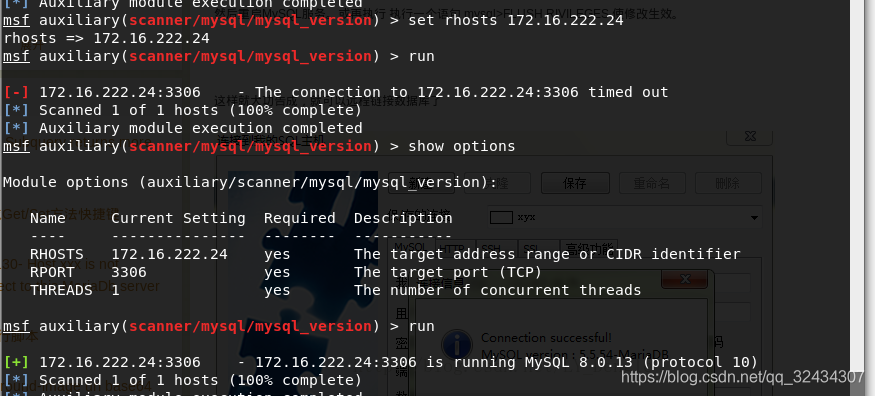Click the 重命名 button
The height and width of the screenshot is (396, 875).
tap(651, 183)
